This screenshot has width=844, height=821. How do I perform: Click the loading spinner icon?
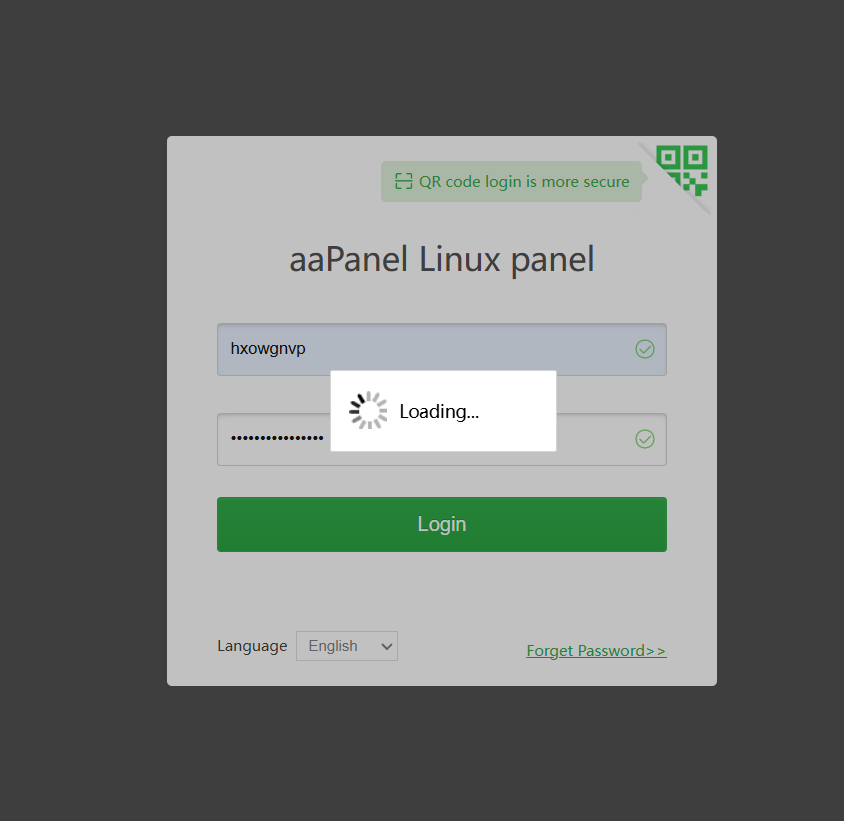368,411
